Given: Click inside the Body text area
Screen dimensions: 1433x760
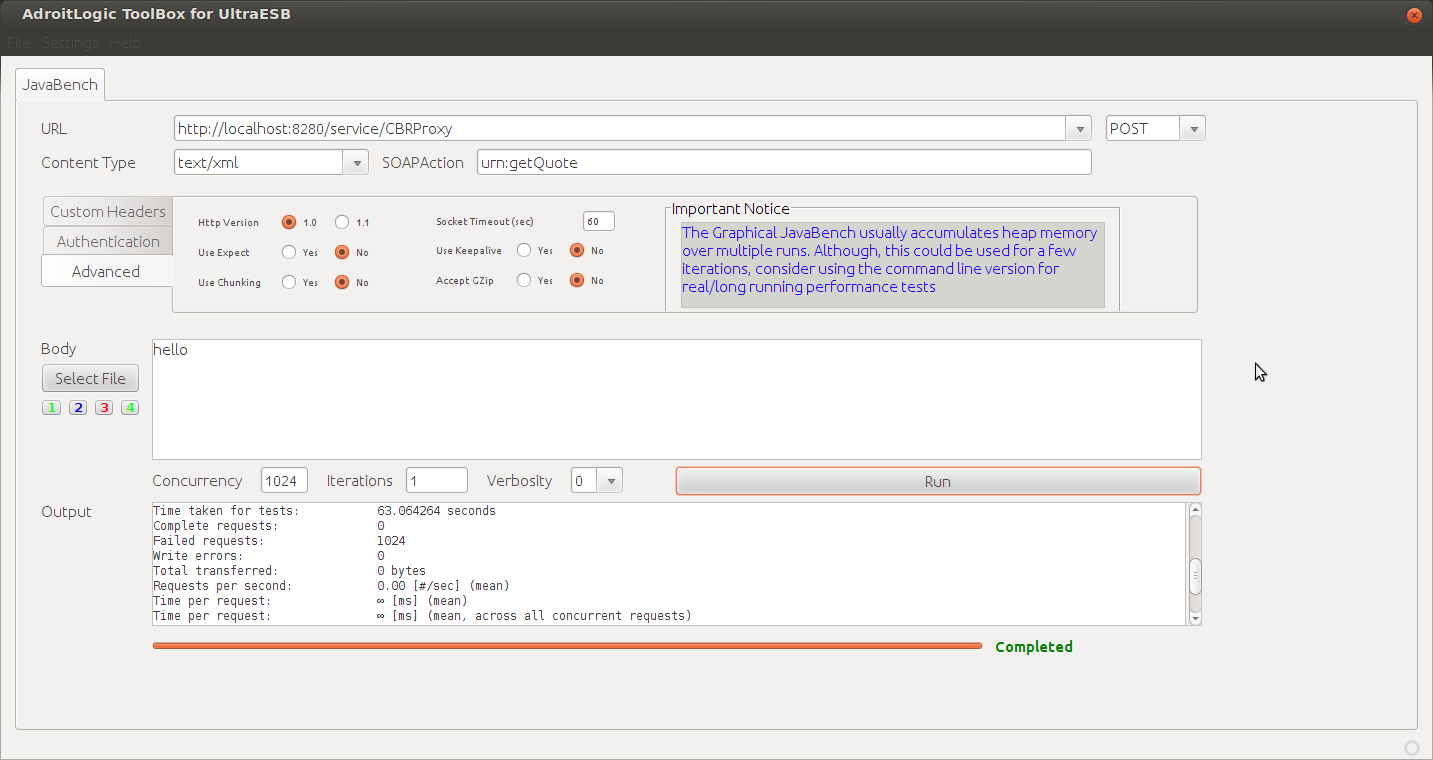Looking at the screenshot, I should point(676,399).
